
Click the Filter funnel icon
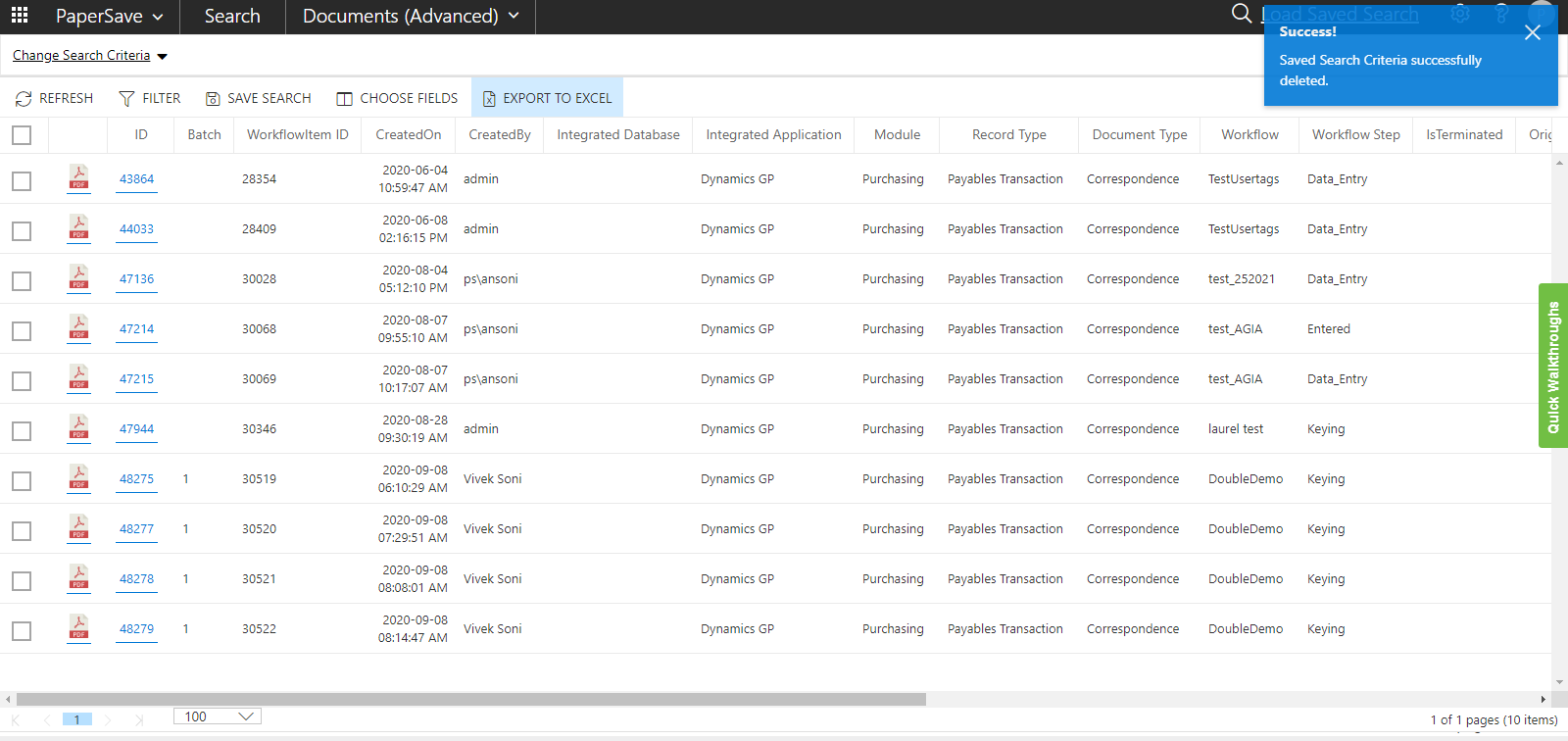(x=126, y=99)
